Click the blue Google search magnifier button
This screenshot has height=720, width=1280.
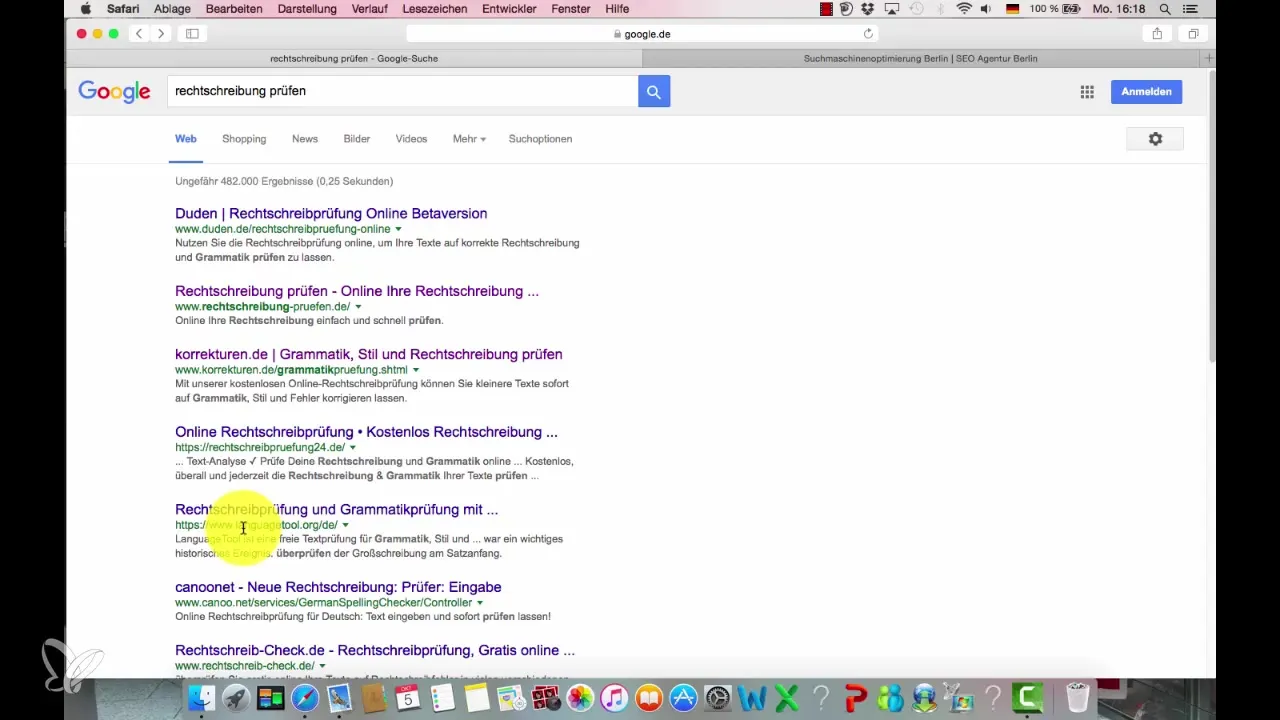pos(654,91)
